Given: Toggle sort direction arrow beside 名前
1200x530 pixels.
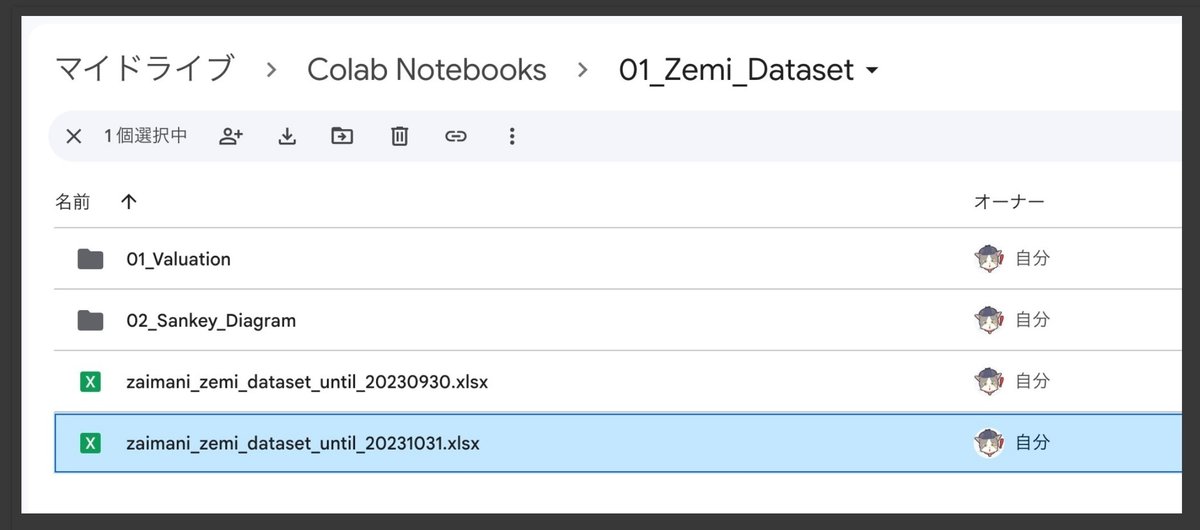Looking at the screenshot, I should [x=128, y=202].
